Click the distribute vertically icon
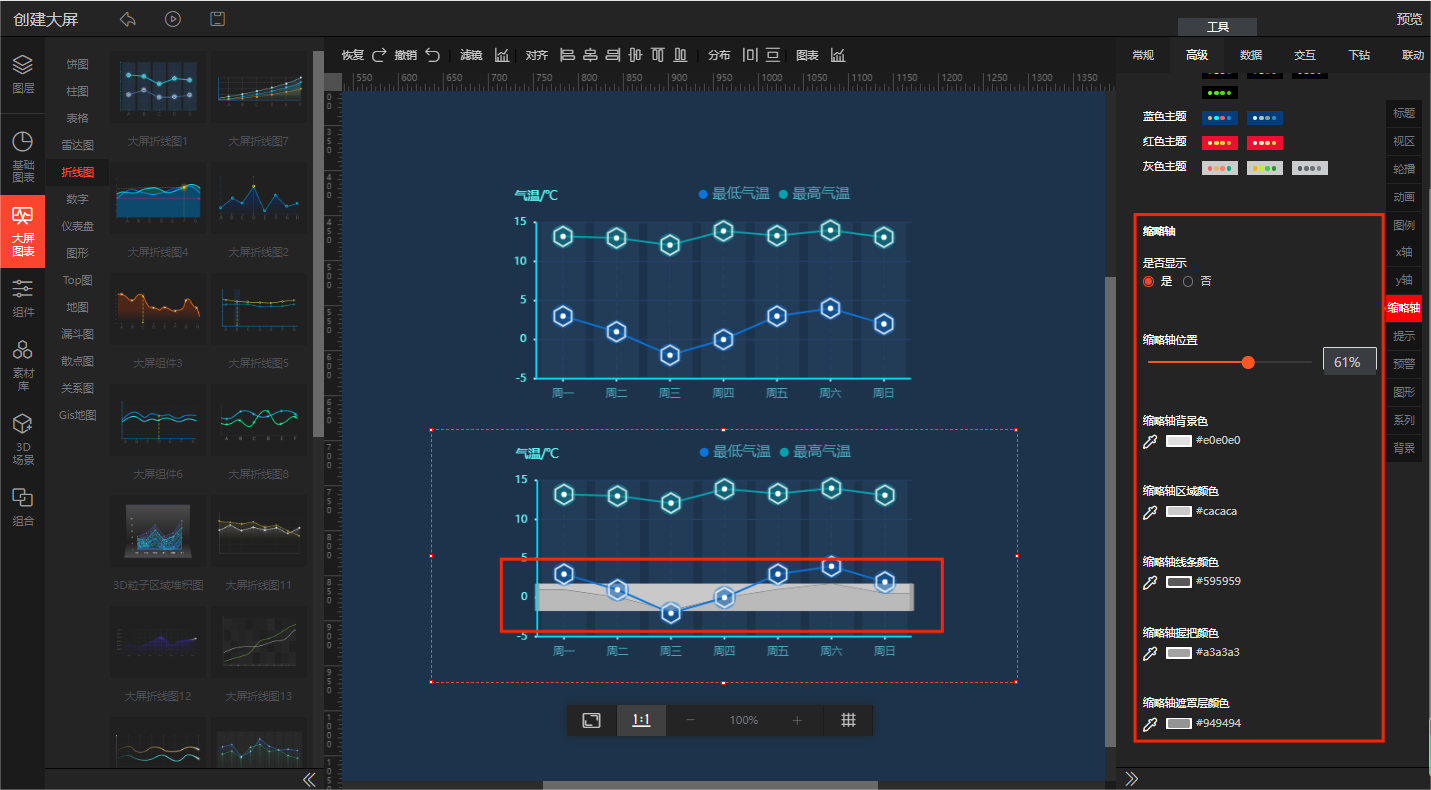 tap(773, 55)
